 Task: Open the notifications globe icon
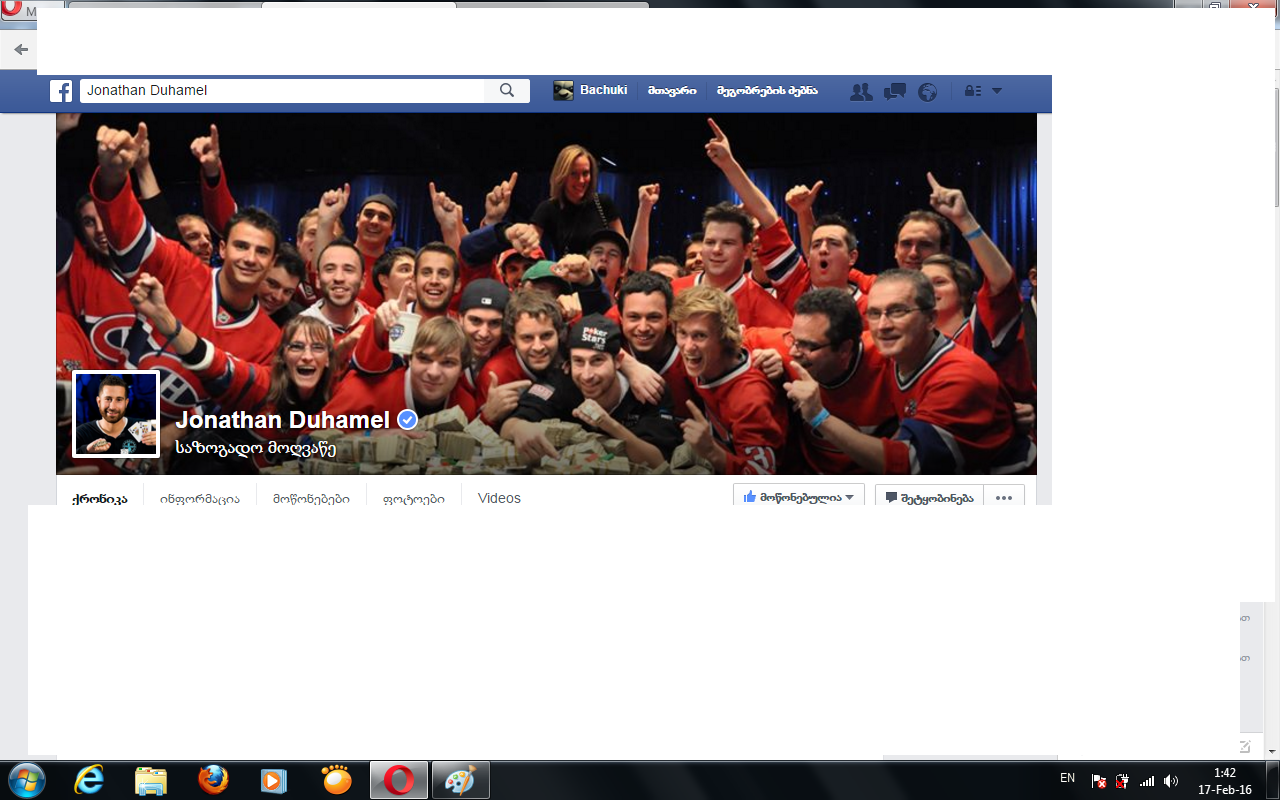point(928,92)
